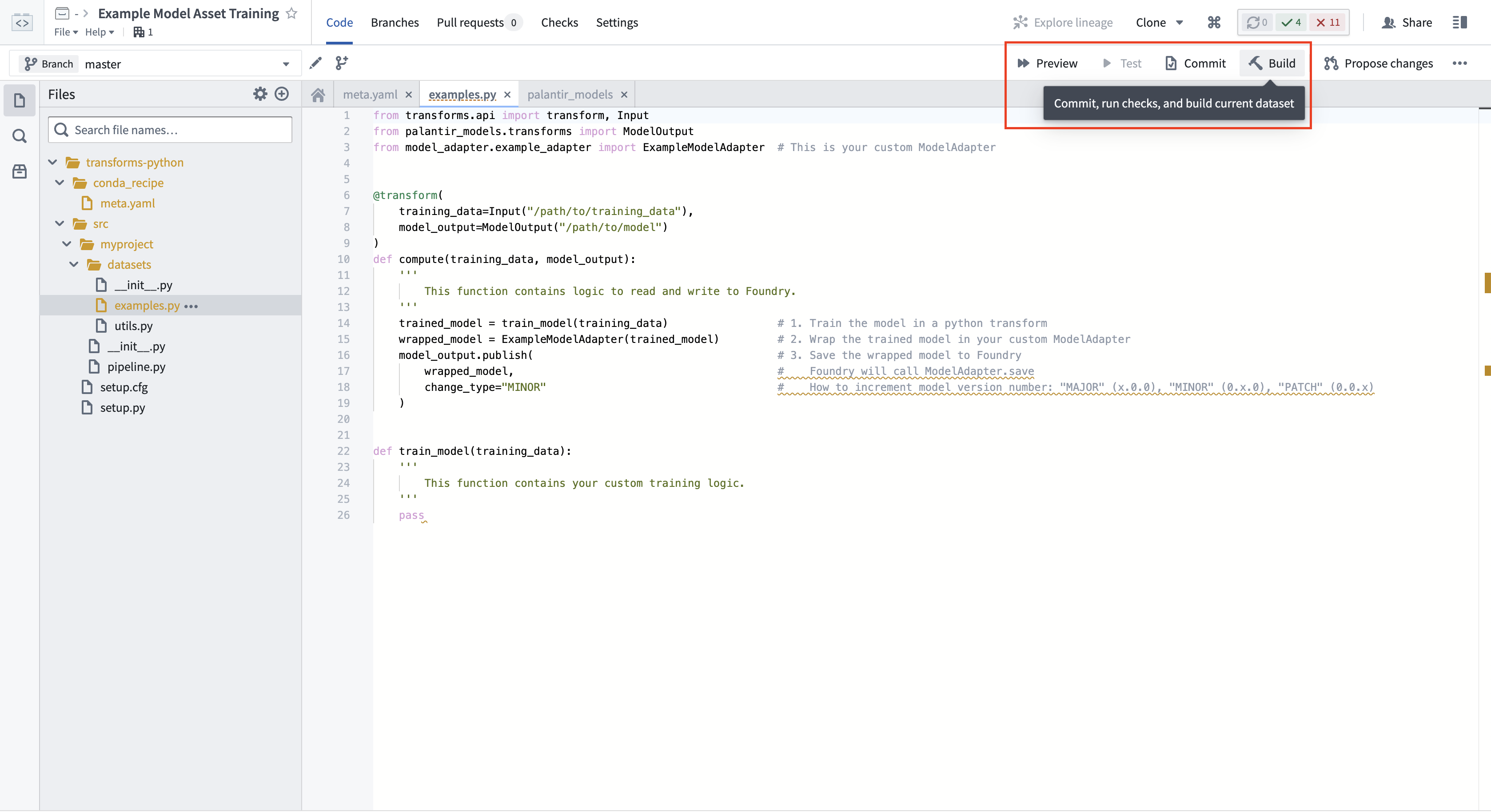Click the Build button
The width and height of the screenshot is (1491, 812).
click(1272, 63)
